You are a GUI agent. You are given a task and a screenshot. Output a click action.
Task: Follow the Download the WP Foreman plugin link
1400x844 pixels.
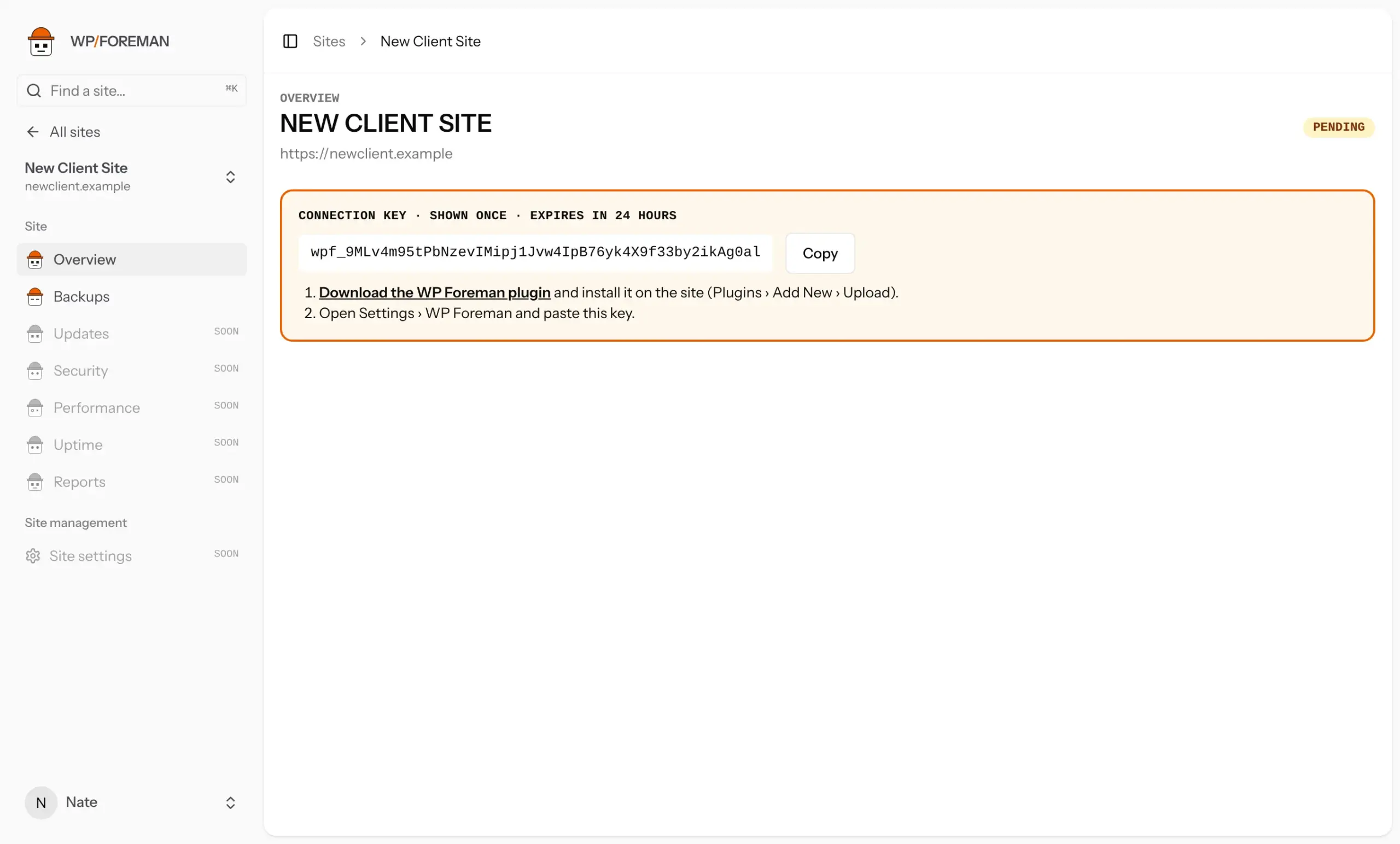[x=434, y=292]
